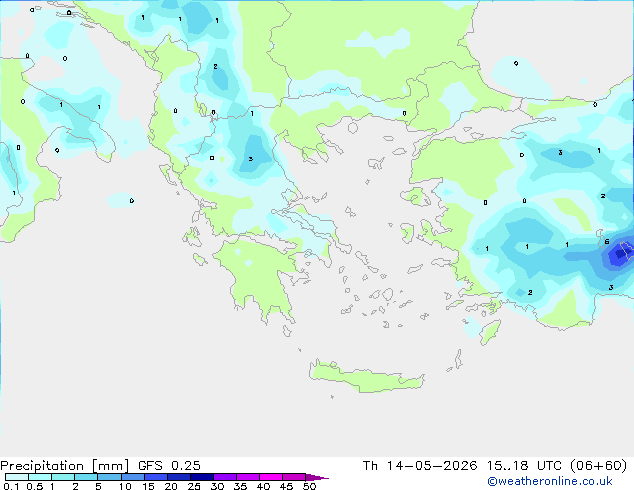Image resolution: width=634 pixels, height=490 pixels.
Task: Click the over-50 mm legend arrow tip
Action: 317,477
